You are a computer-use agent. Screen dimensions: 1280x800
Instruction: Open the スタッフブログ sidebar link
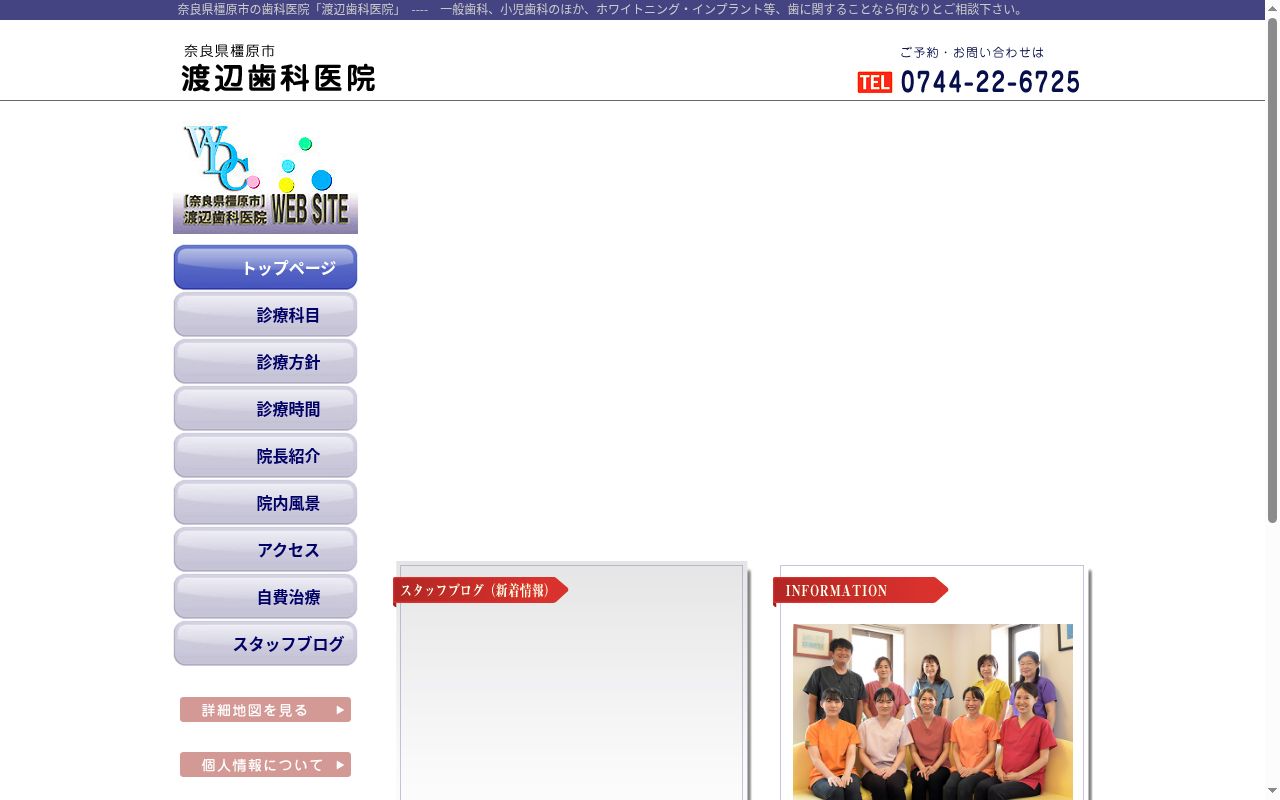265,644
